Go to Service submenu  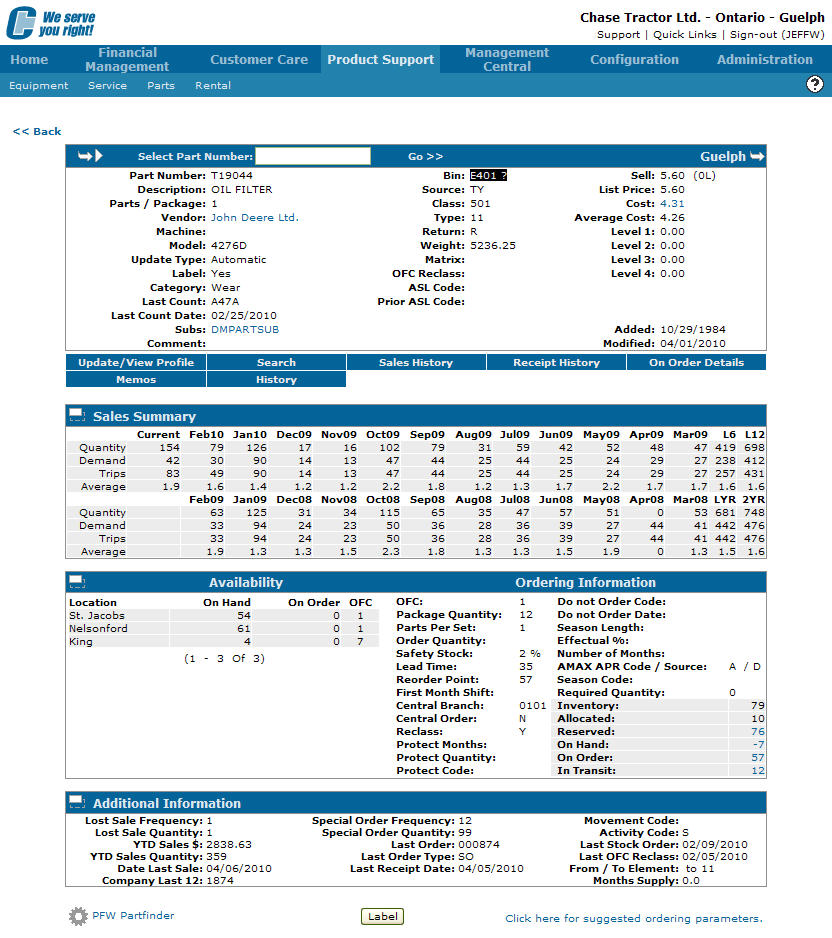click(x=107, y=86)
